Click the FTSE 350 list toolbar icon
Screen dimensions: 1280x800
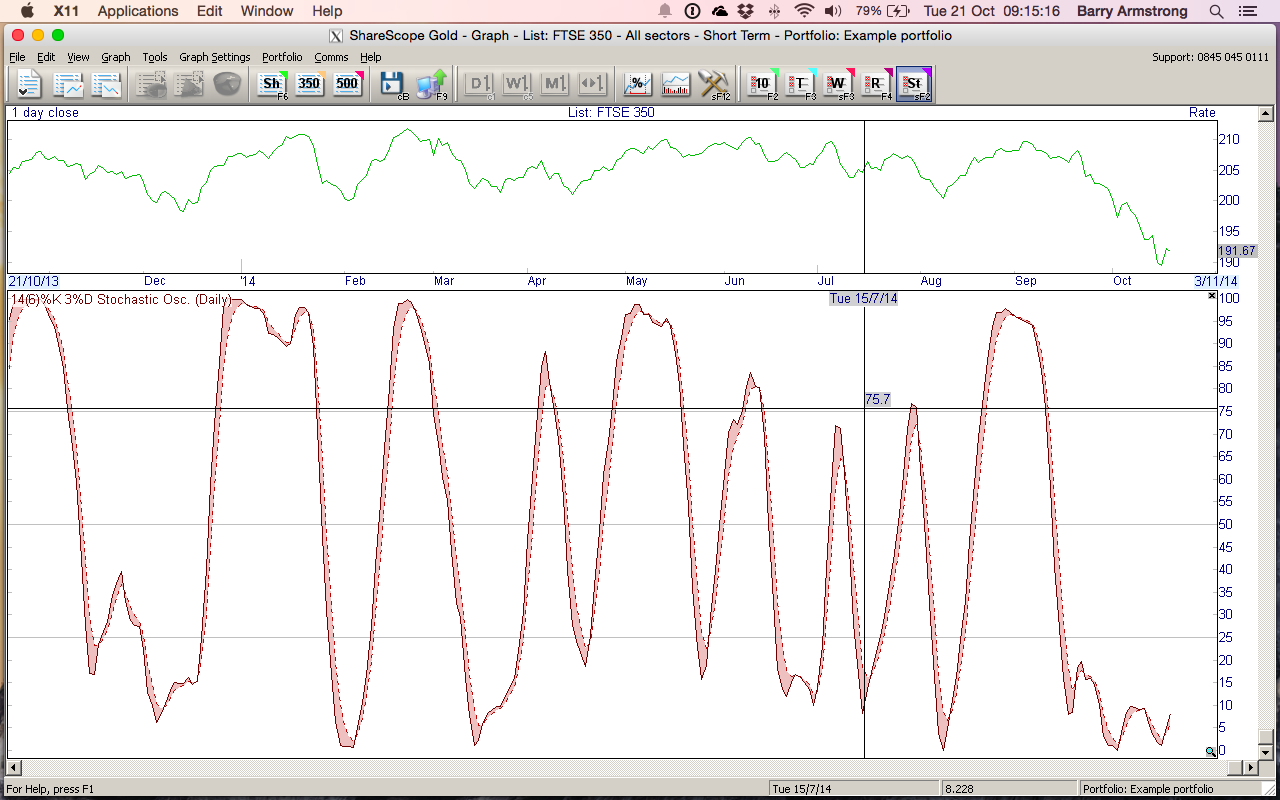tap(309, 84)
